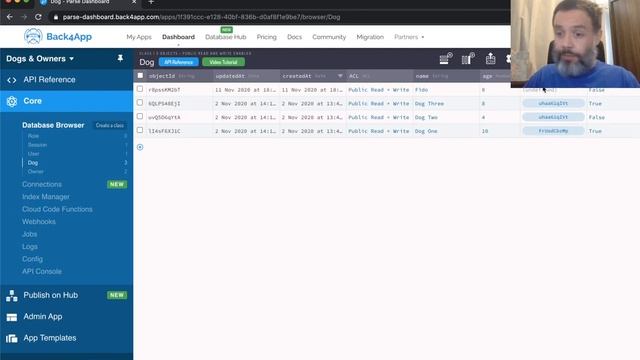Open App Templates section

tap(50, 338)
